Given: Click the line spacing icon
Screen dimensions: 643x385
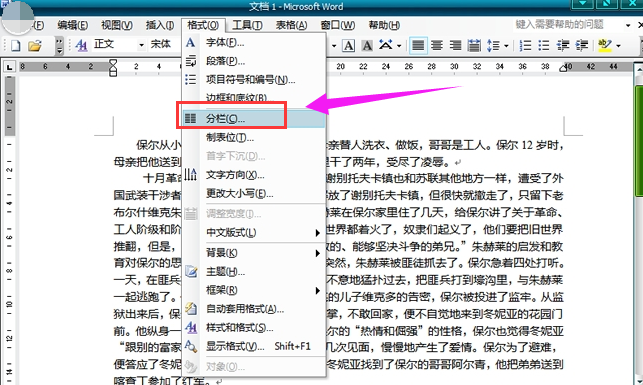Looking at the screenshot, I should coord(493,45).
